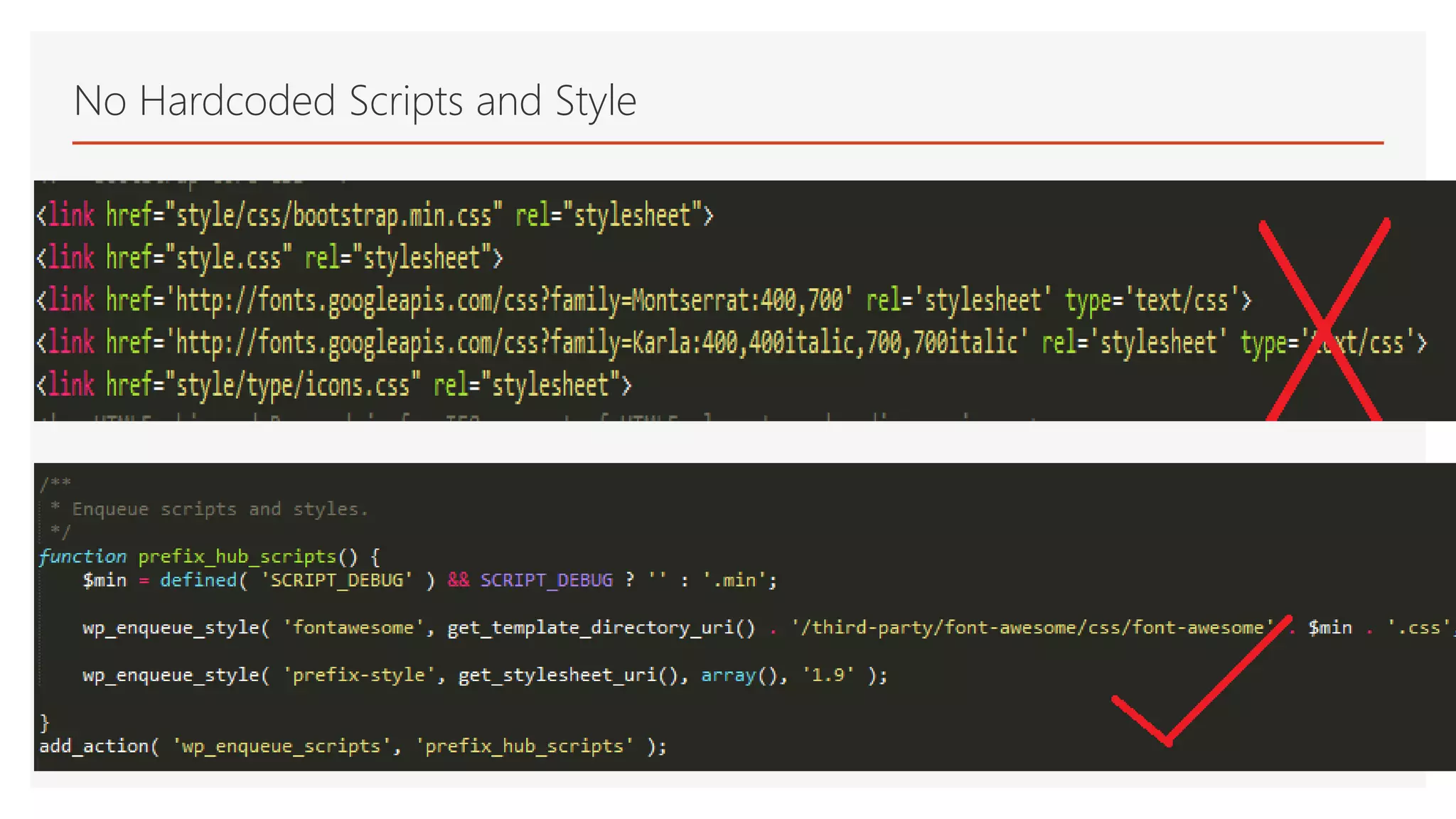1456x819 pixels.
Task: Click the 'fontawesome' handle string
Action: (x=353, y=628)
